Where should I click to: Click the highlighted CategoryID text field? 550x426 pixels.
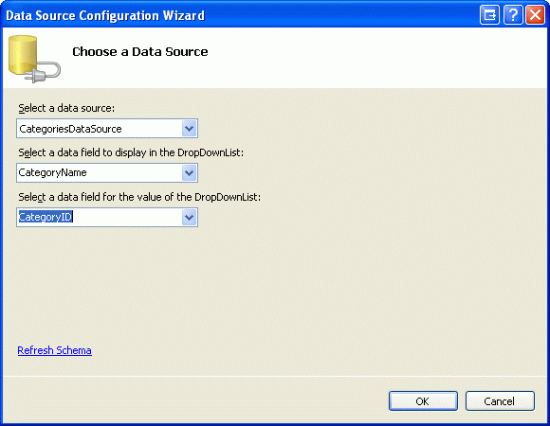click(99, 217)
